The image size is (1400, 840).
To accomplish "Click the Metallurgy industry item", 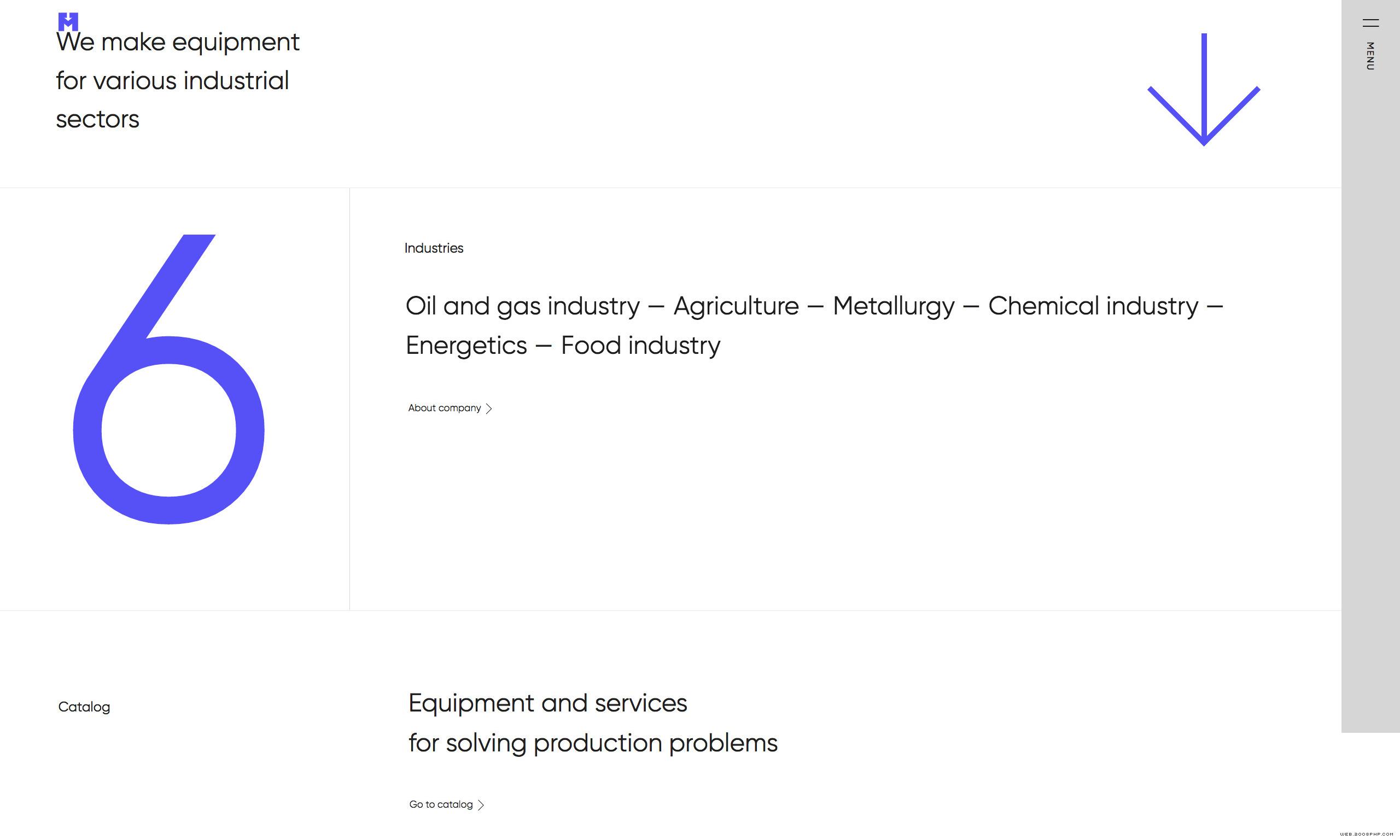I will [x=894, y=306].
